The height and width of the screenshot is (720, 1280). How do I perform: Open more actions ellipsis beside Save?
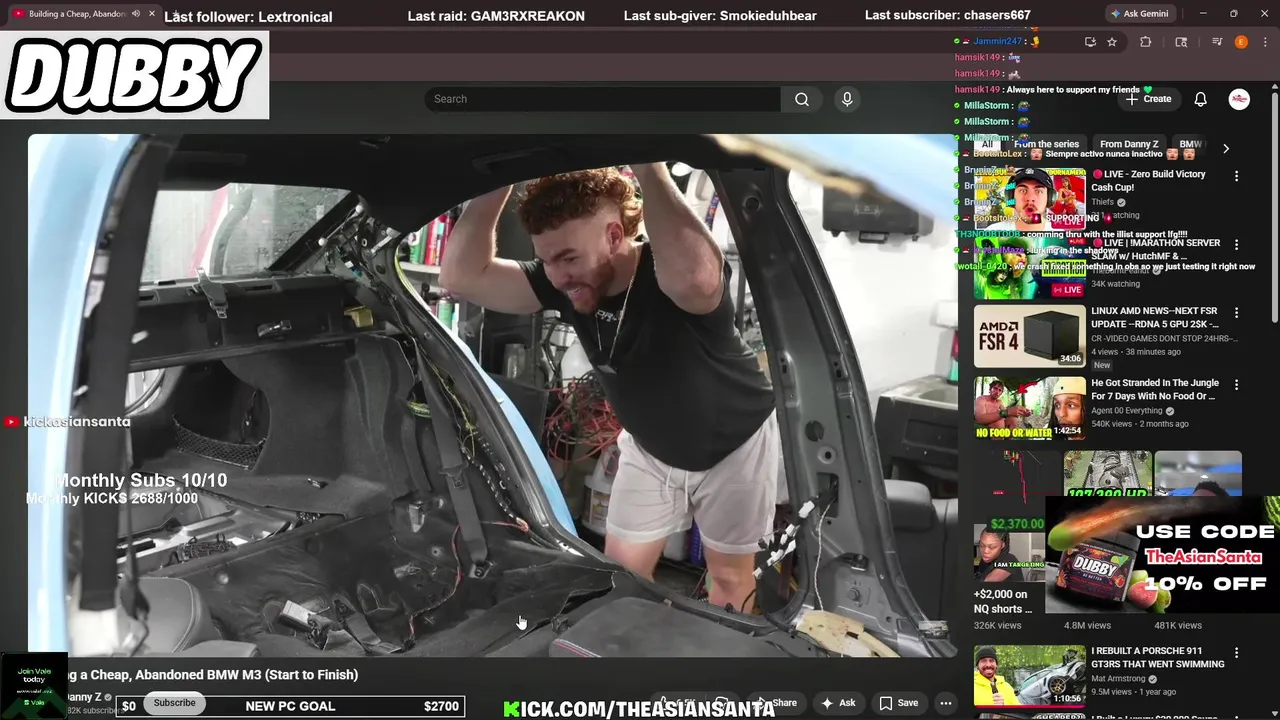(x=945, y=703)
